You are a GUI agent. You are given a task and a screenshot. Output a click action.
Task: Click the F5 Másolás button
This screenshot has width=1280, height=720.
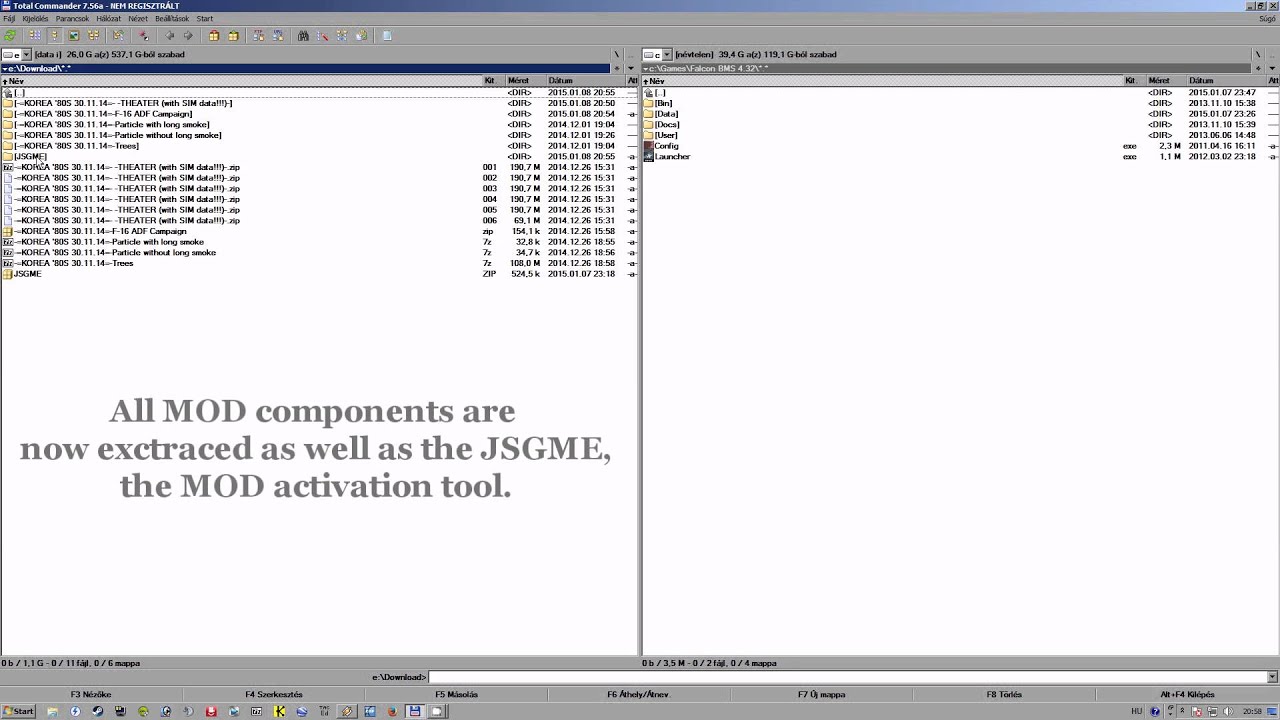click(456, 694)
